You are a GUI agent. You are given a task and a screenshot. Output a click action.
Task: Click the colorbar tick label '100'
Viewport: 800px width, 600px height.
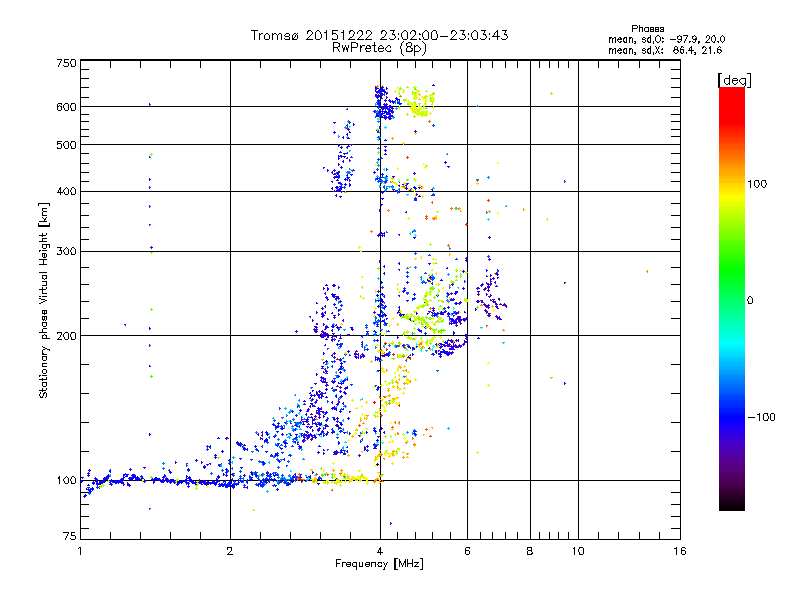pyautogui.click(x=757, y=184)
